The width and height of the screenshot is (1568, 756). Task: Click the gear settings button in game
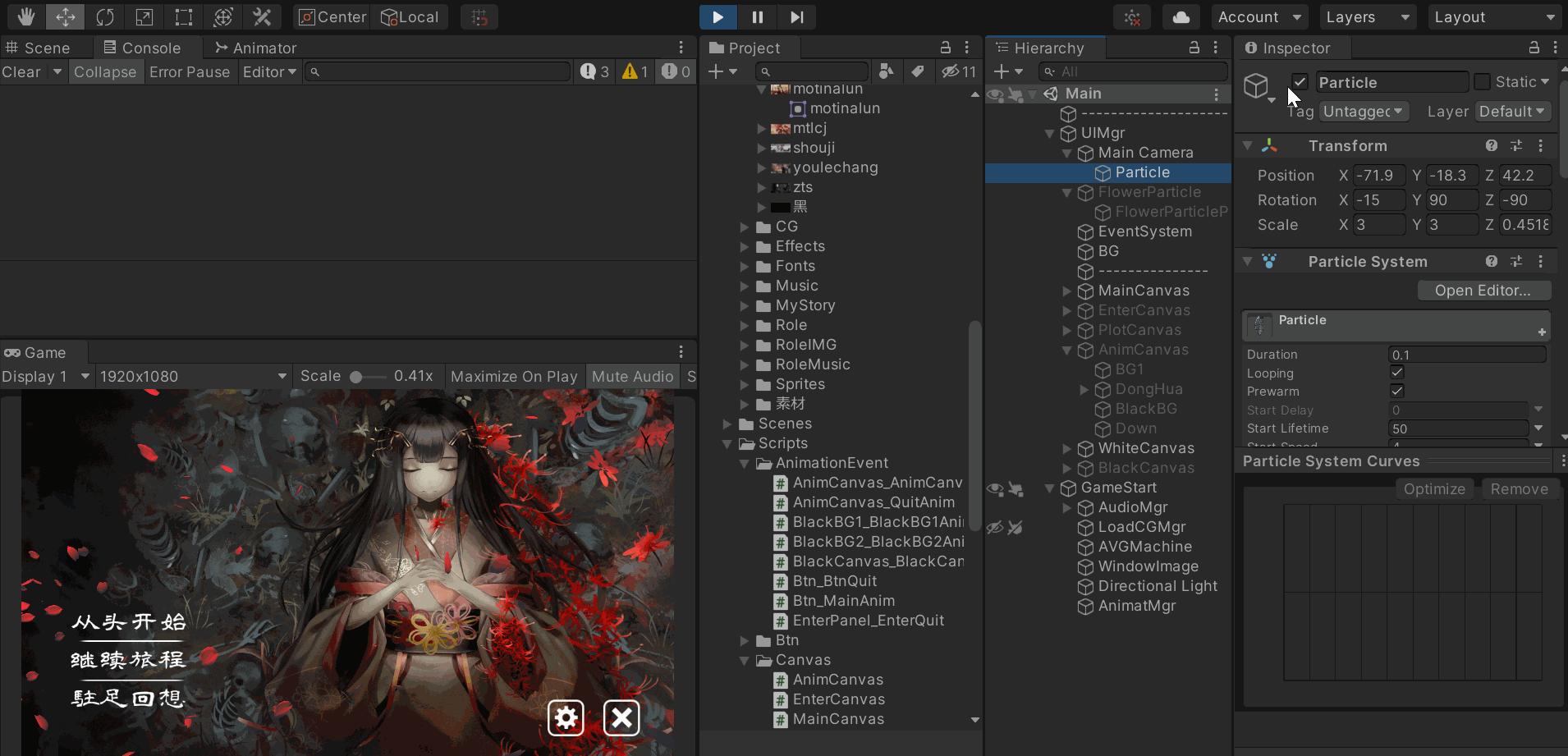[566, 718]
